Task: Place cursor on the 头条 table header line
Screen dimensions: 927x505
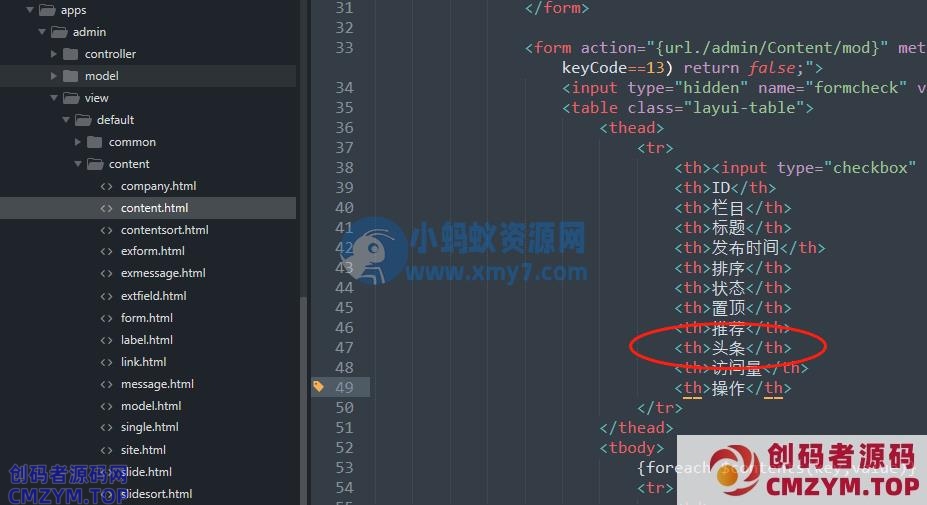Action: (732, 348)
